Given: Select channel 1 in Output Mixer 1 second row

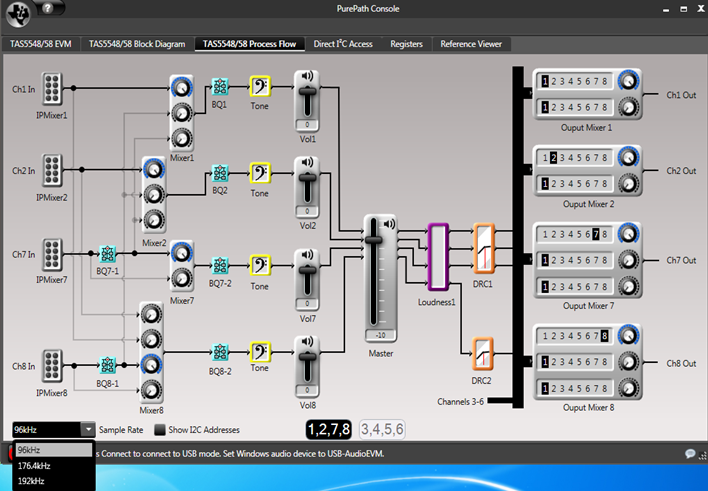Looking at the screenshot, I should [545, 108].
